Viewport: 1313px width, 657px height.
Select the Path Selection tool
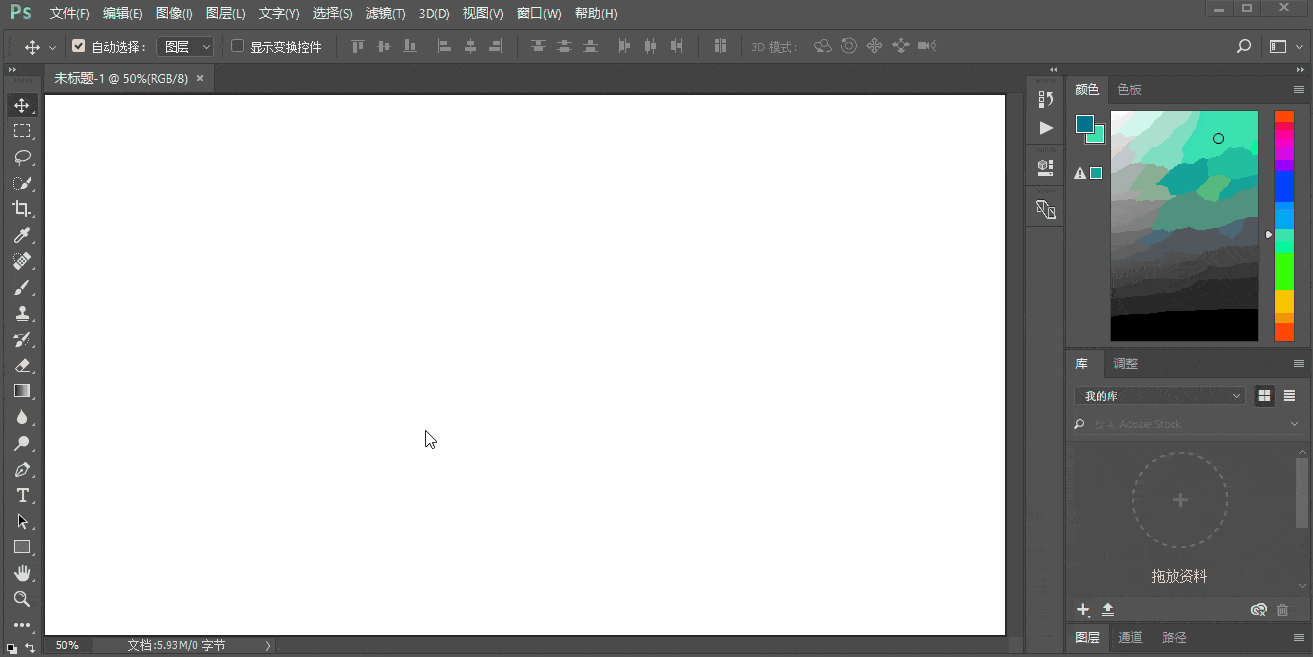point(22,521)
